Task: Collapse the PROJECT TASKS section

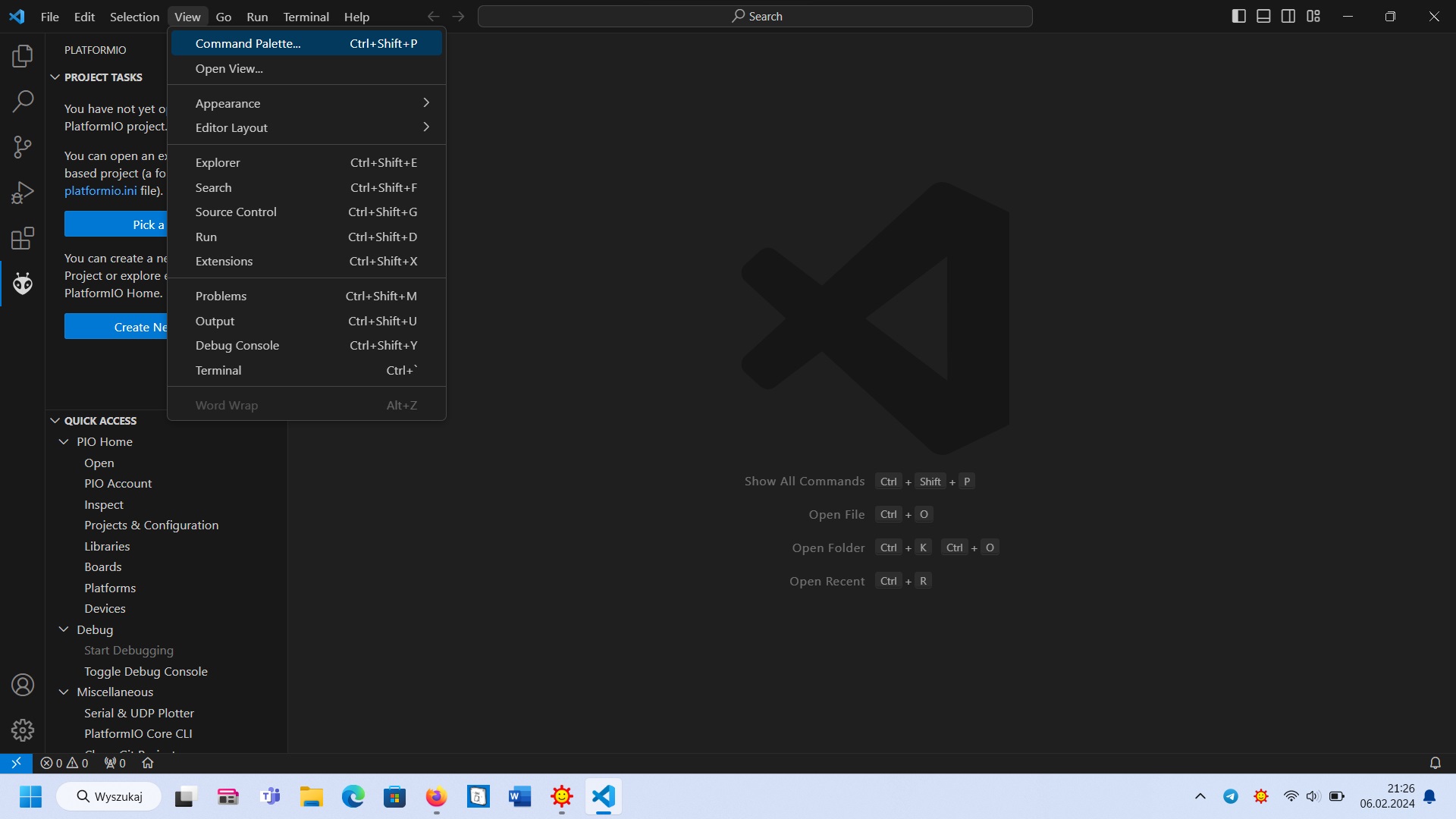Action: pyautogui.click(x=55, y=77)
